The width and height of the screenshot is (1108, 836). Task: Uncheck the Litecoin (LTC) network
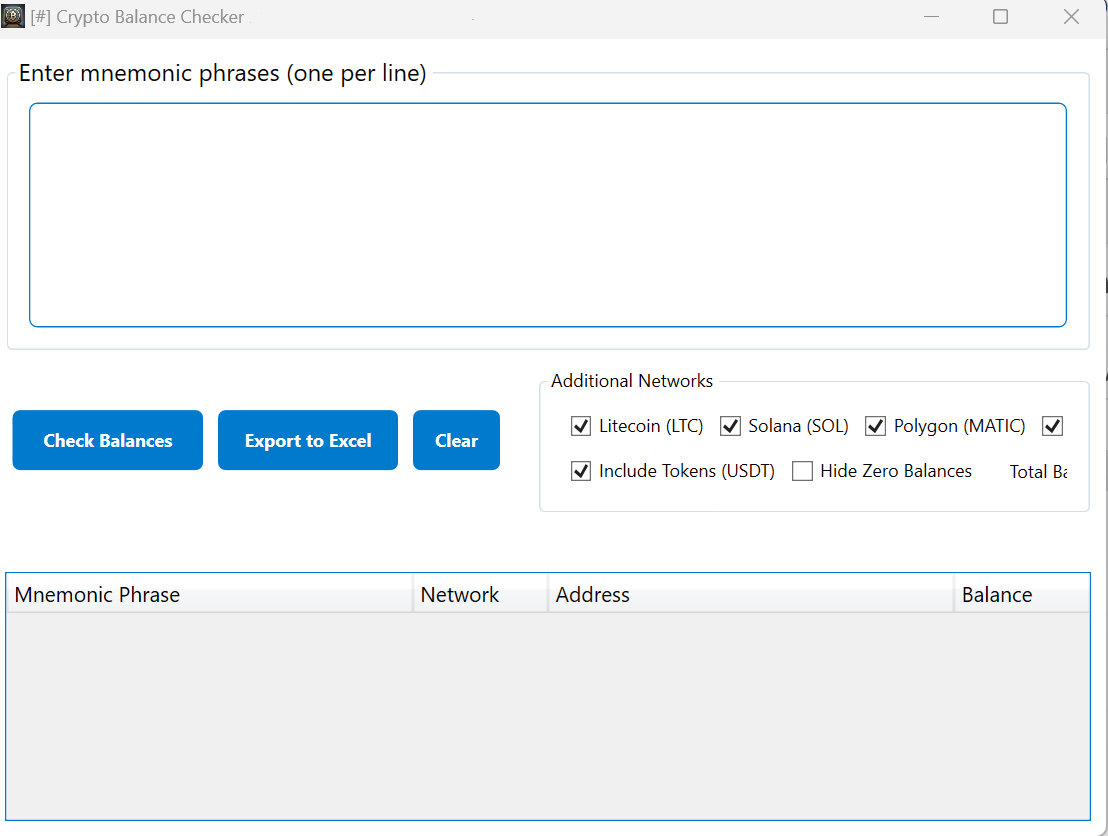(x=581, y=427)
